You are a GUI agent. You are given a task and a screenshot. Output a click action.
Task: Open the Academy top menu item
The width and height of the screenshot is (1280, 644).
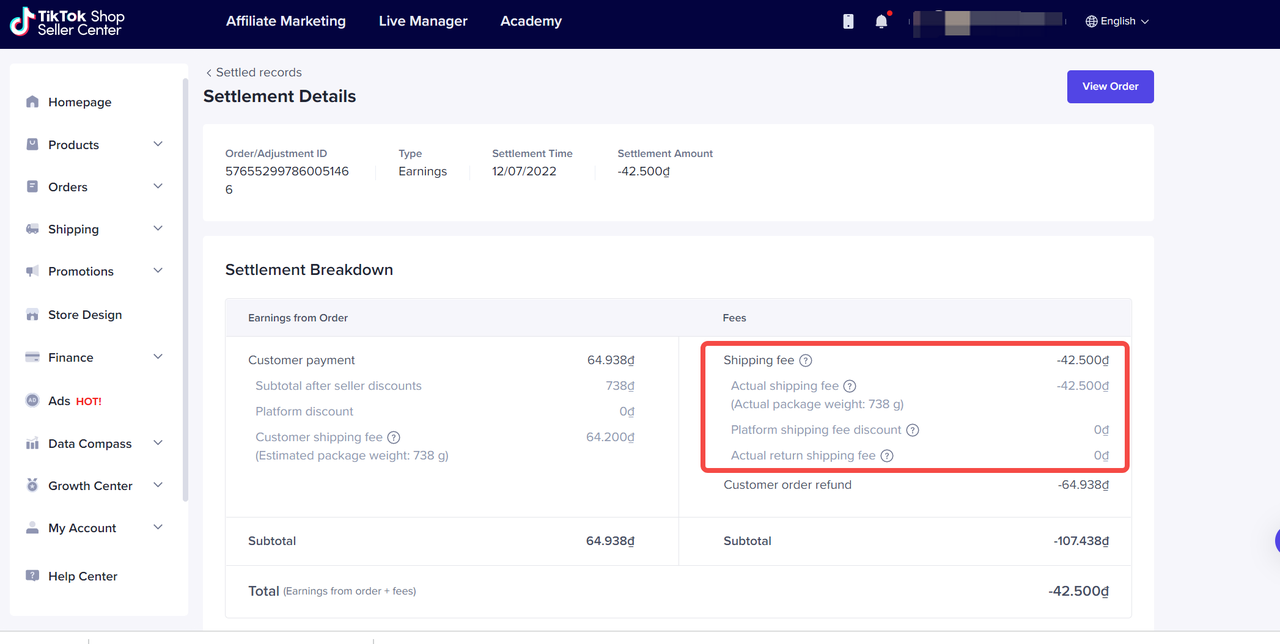(x=531, y=21)
